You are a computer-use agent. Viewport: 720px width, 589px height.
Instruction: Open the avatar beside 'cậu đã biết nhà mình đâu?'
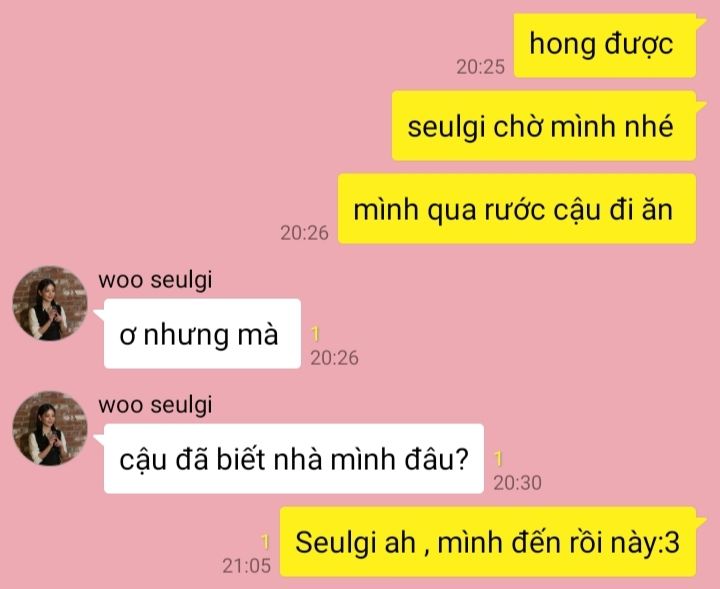click(x=50, y=428)
